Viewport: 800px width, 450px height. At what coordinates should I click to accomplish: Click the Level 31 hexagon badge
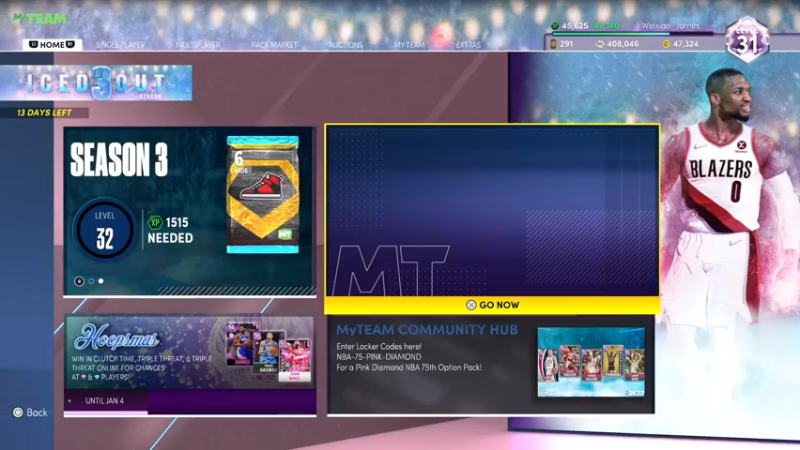point(747,40)
